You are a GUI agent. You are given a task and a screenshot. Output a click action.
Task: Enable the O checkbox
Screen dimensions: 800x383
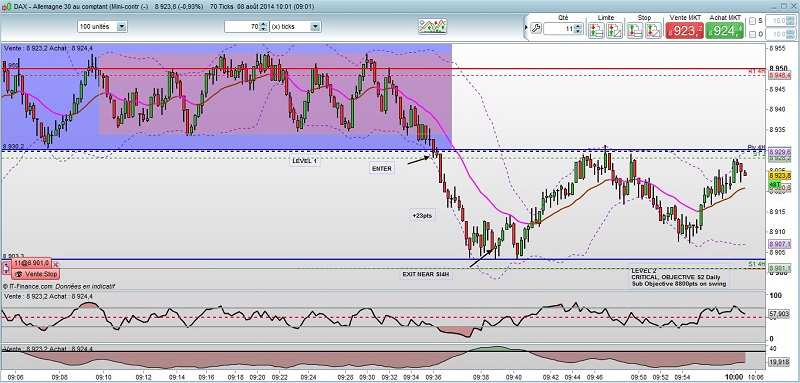pos(753,34)
